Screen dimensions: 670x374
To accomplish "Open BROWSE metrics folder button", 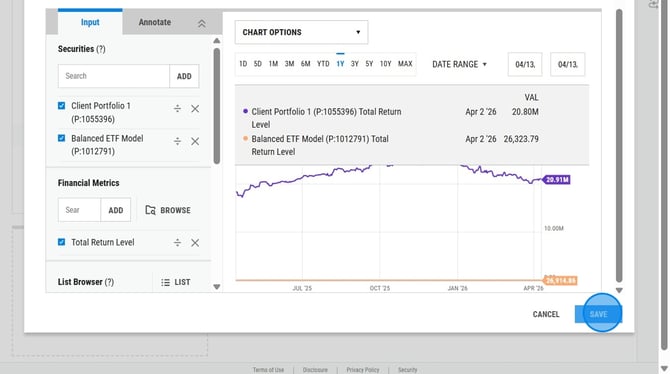I will pyautogui.click(x=168, y=210).
